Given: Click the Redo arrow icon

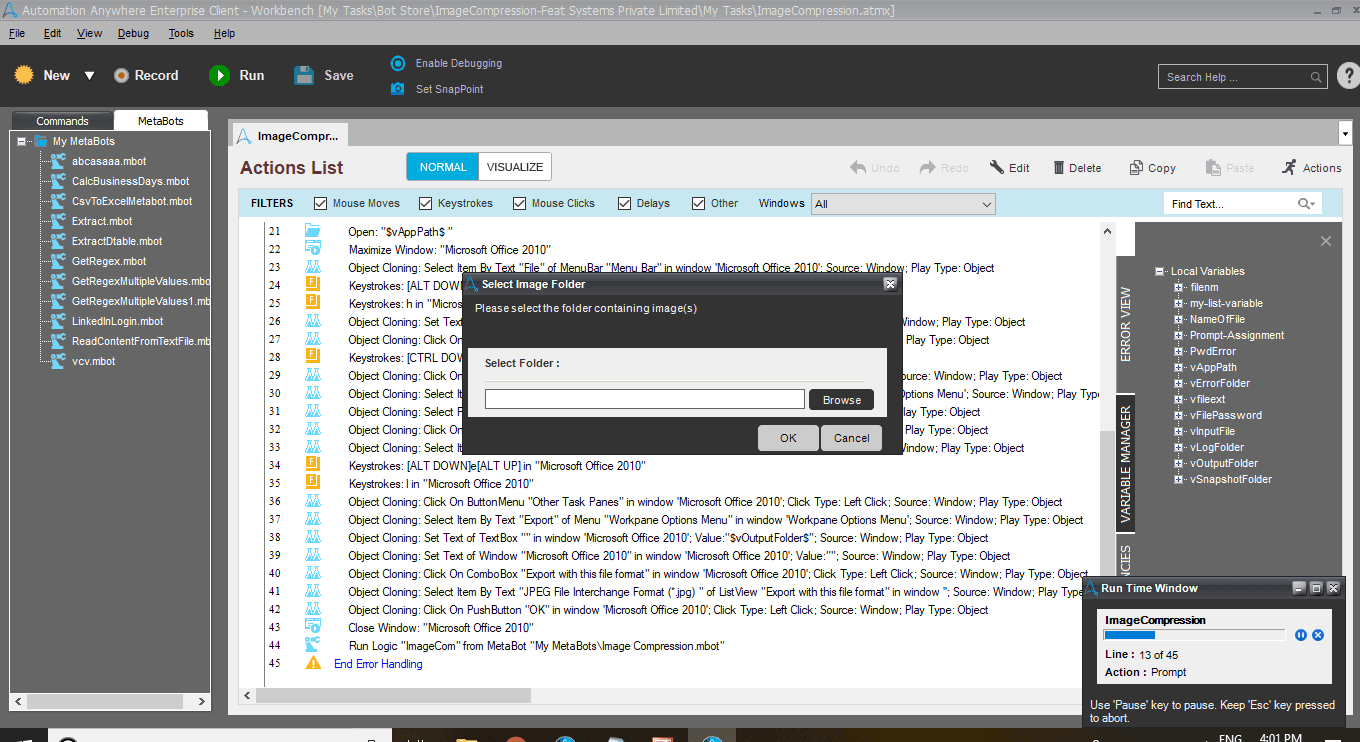Looking at the screenshot, I should 928,167.
